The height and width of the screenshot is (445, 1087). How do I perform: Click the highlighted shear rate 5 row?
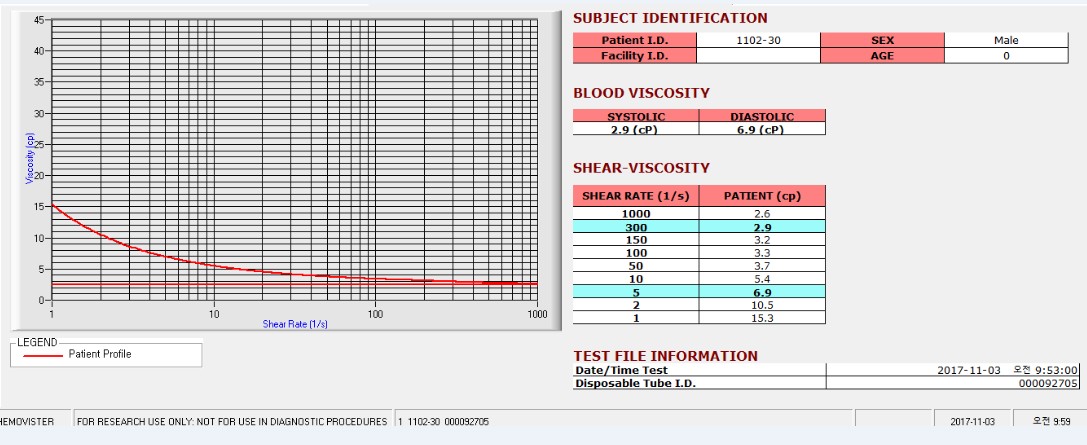[x=699, y=292]
